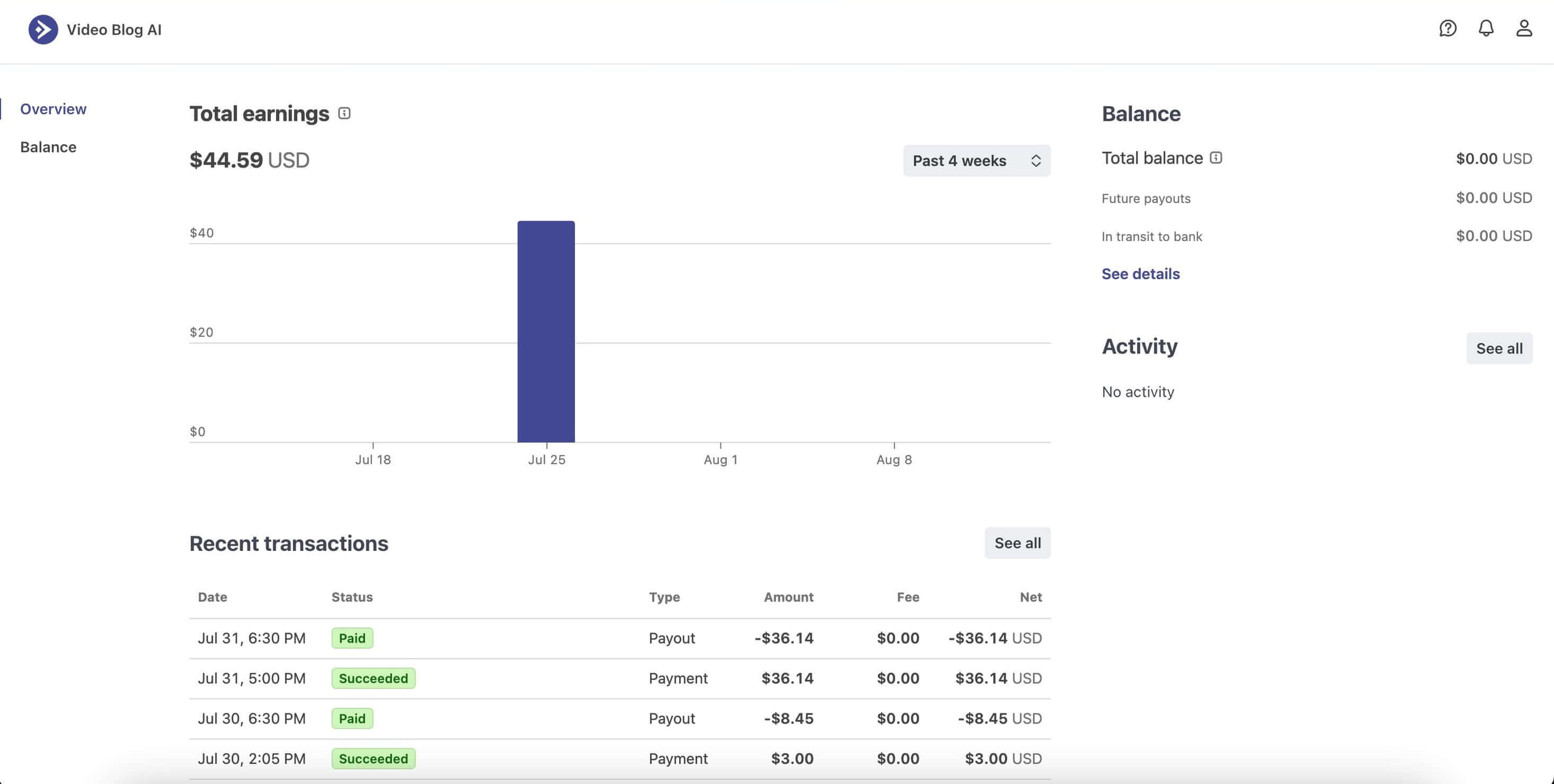Open the Jul 31, 5:00 PM payment row

[x=619, y=679]
